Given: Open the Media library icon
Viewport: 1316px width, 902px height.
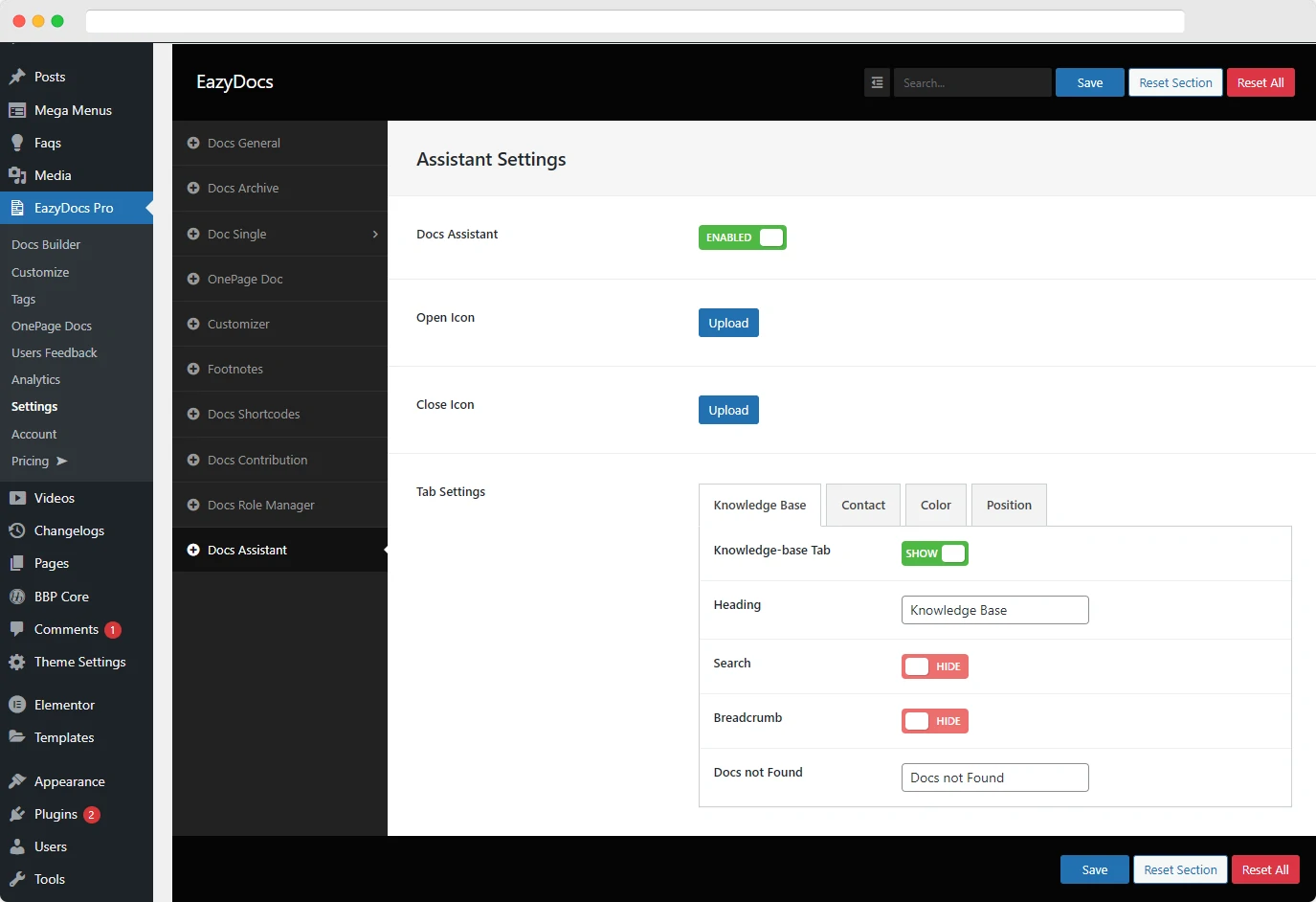Looking at the screenshot, I should click(x=19, y=175).
